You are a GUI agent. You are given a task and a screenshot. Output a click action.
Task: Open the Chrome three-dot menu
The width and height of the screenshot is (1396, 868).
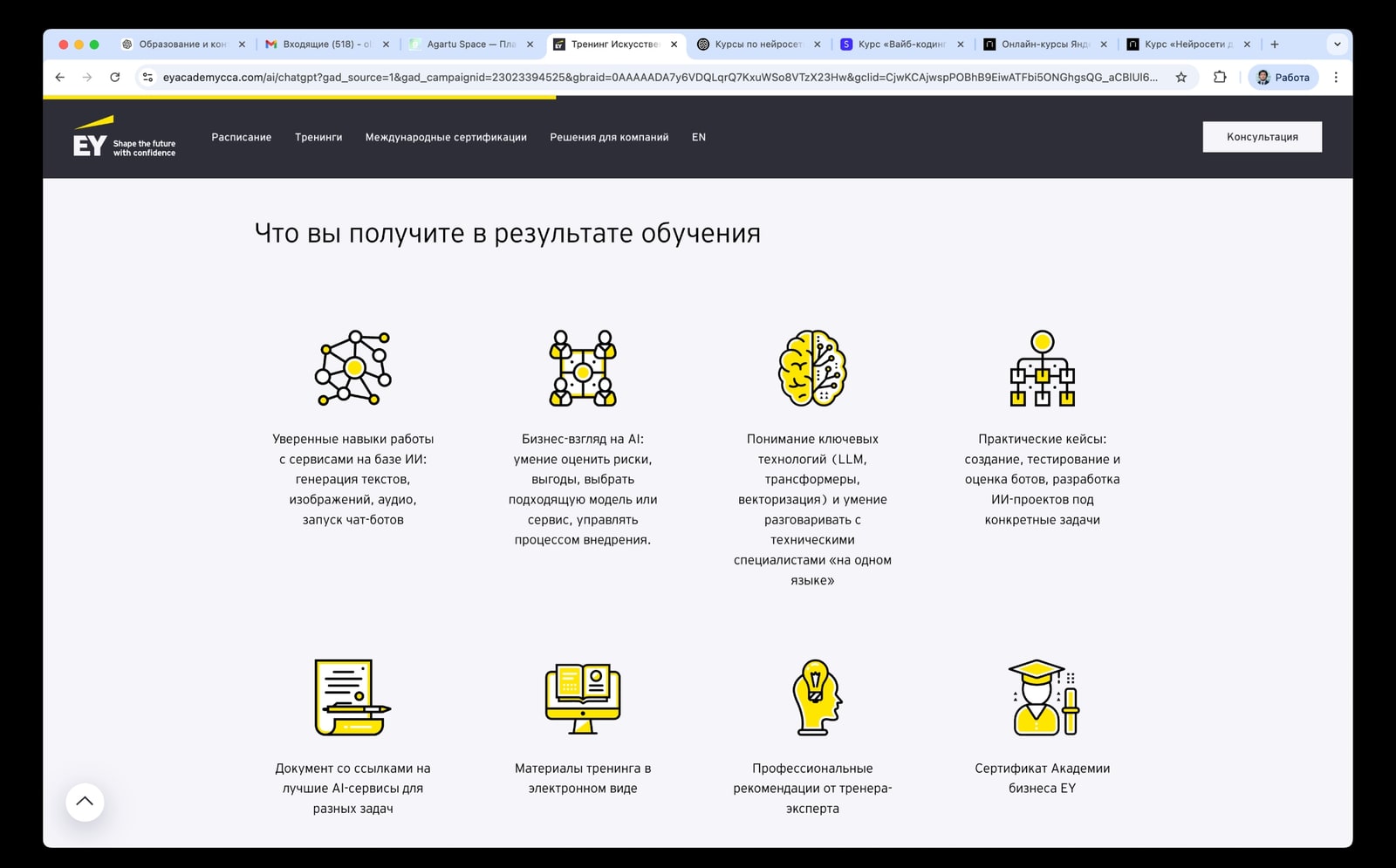pyautogui.click(x=1335, y=78)
